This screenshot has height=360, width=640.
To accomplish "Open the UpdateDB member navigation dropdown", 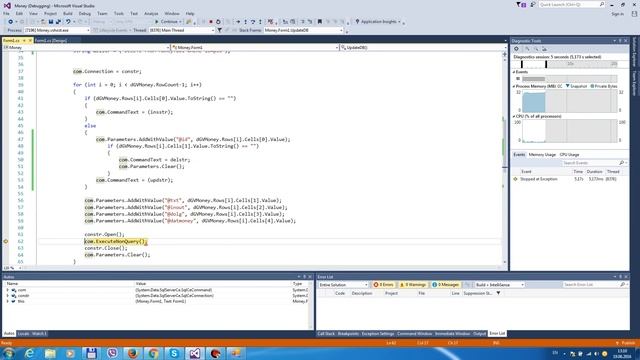I will [423, 48].
